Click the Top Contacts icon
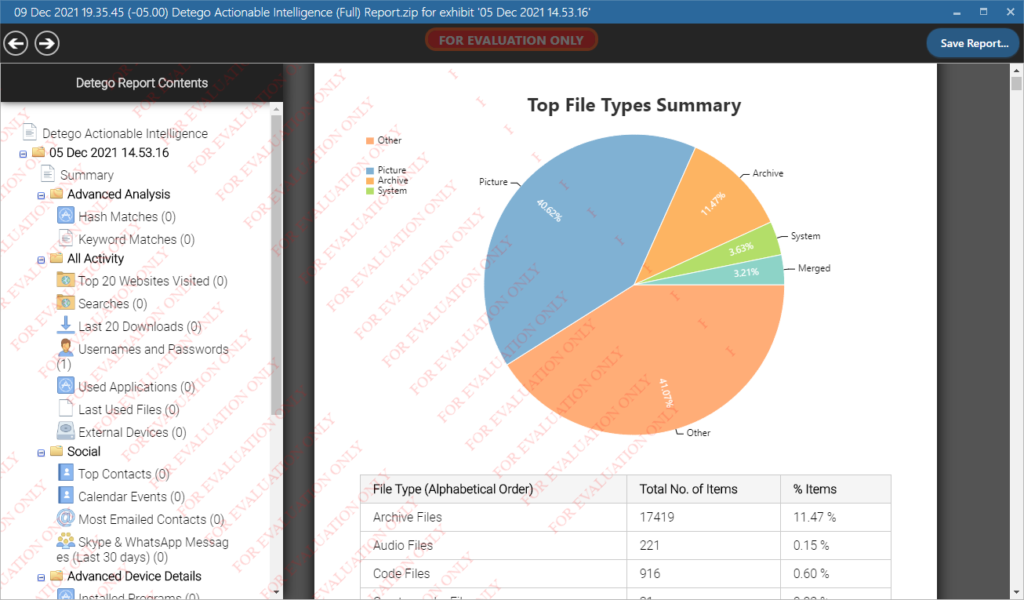Viewport: 1024px width, 600px height. tap(65, 473)
